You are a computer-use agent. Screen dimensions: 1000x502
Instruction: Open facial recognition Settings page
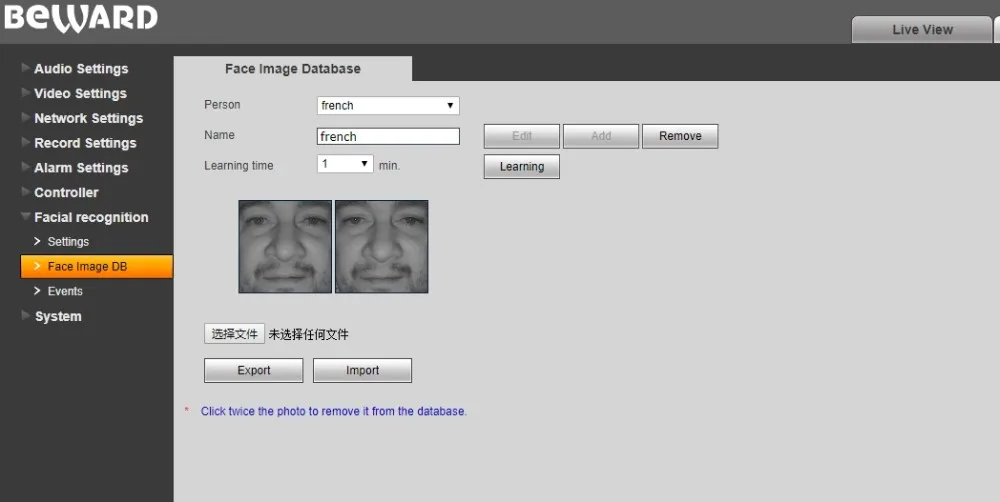[x=68, y=242]
